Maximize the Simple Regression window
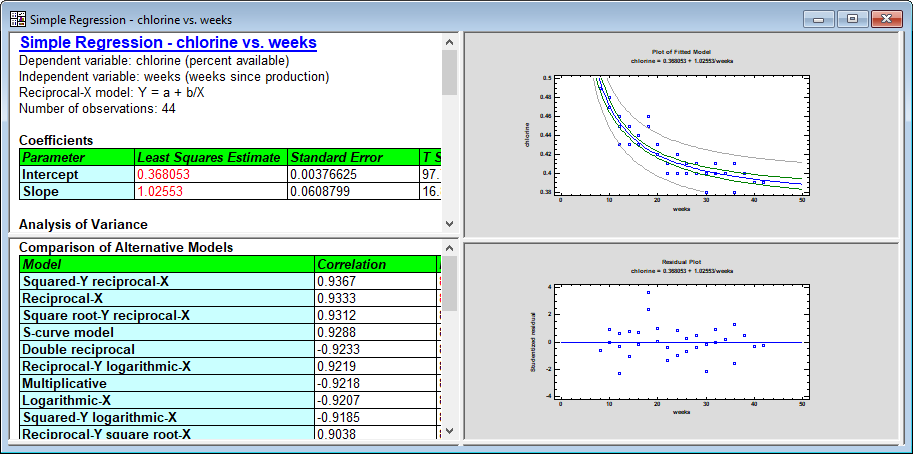Viewport: 913px width, 454px height. point(852,18)
